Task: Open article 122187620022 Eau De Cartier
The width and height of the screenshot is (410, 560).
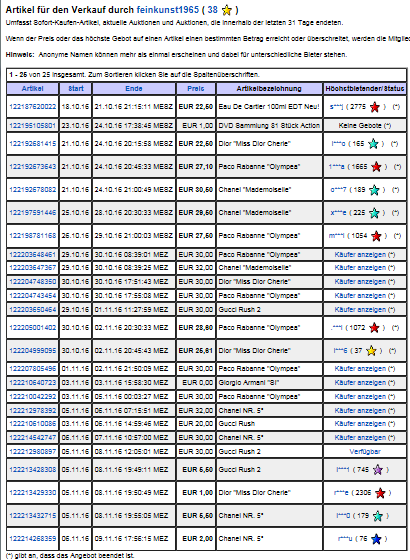Action: tap(32, 106)
